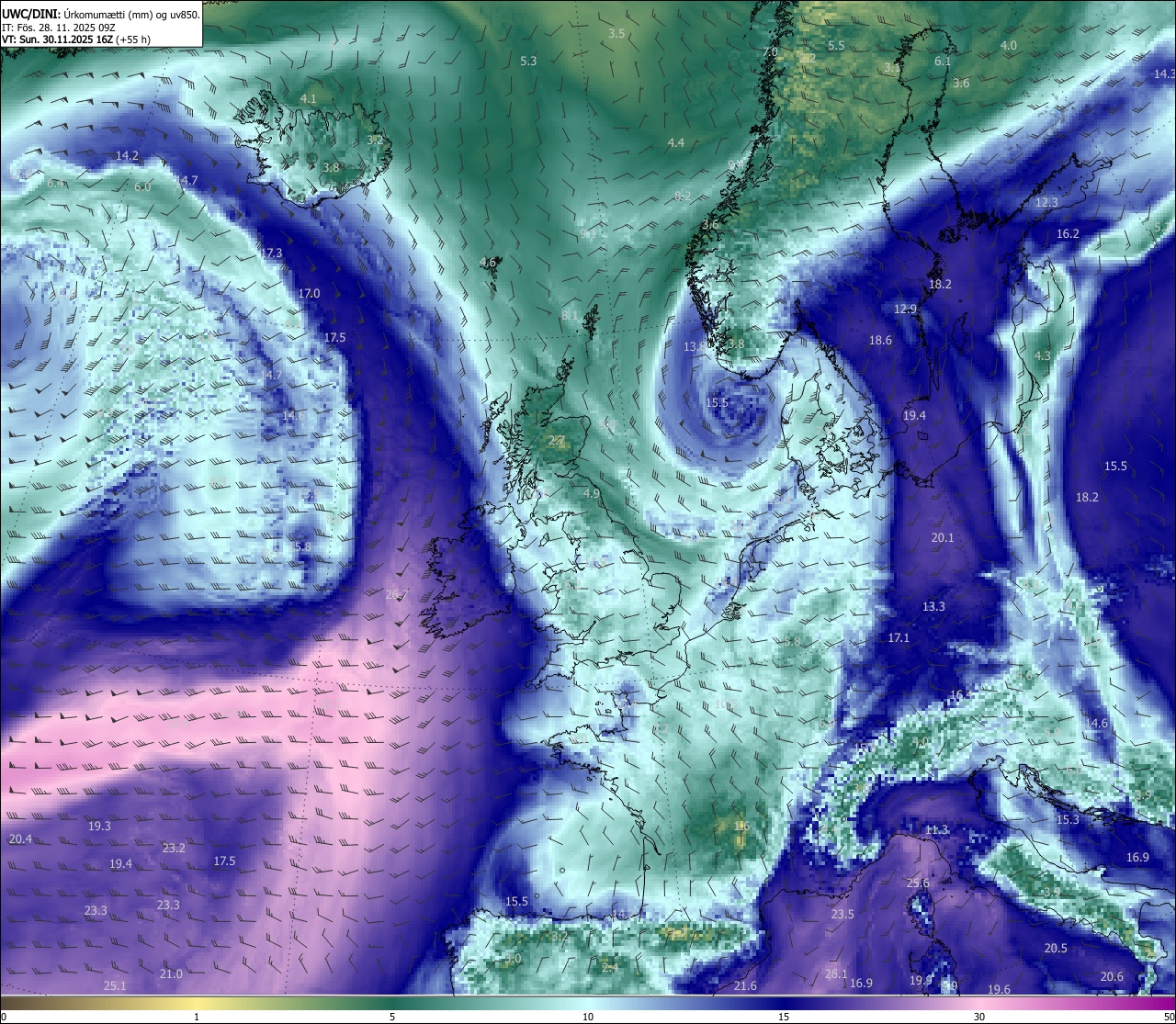Click the 20.5 value label

click(x=1056, y=949)
